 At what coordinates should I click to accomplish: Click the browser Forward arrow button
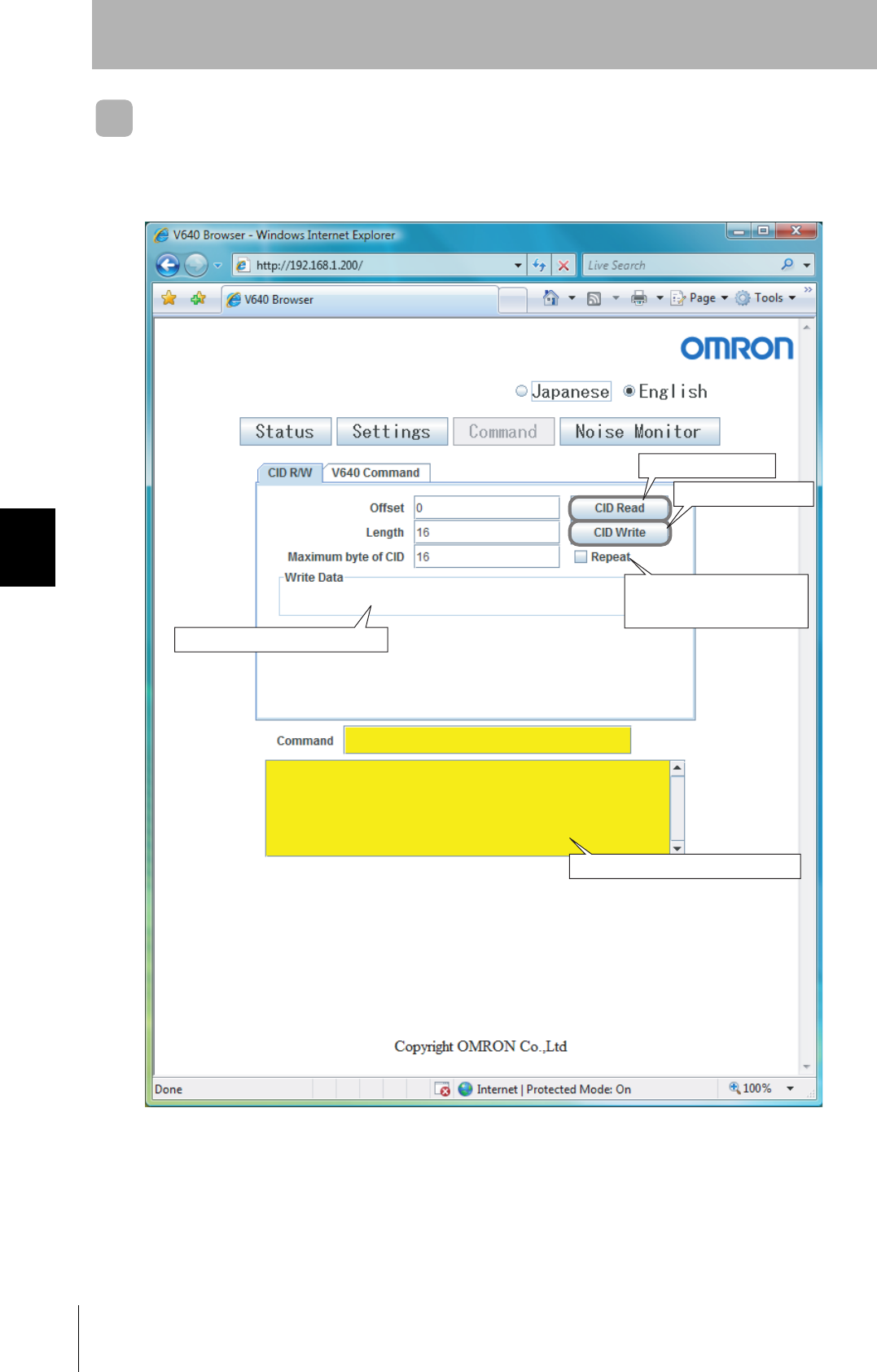point(195,265)
